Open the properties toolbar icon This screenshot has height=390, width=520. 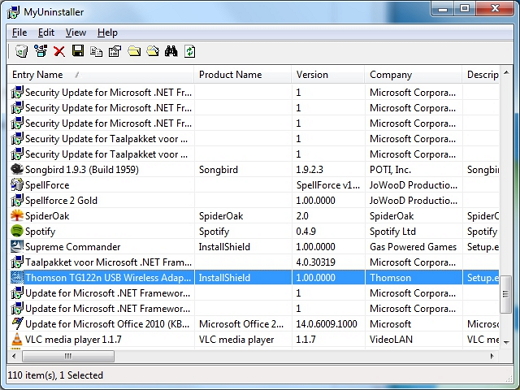pos(115,52)
